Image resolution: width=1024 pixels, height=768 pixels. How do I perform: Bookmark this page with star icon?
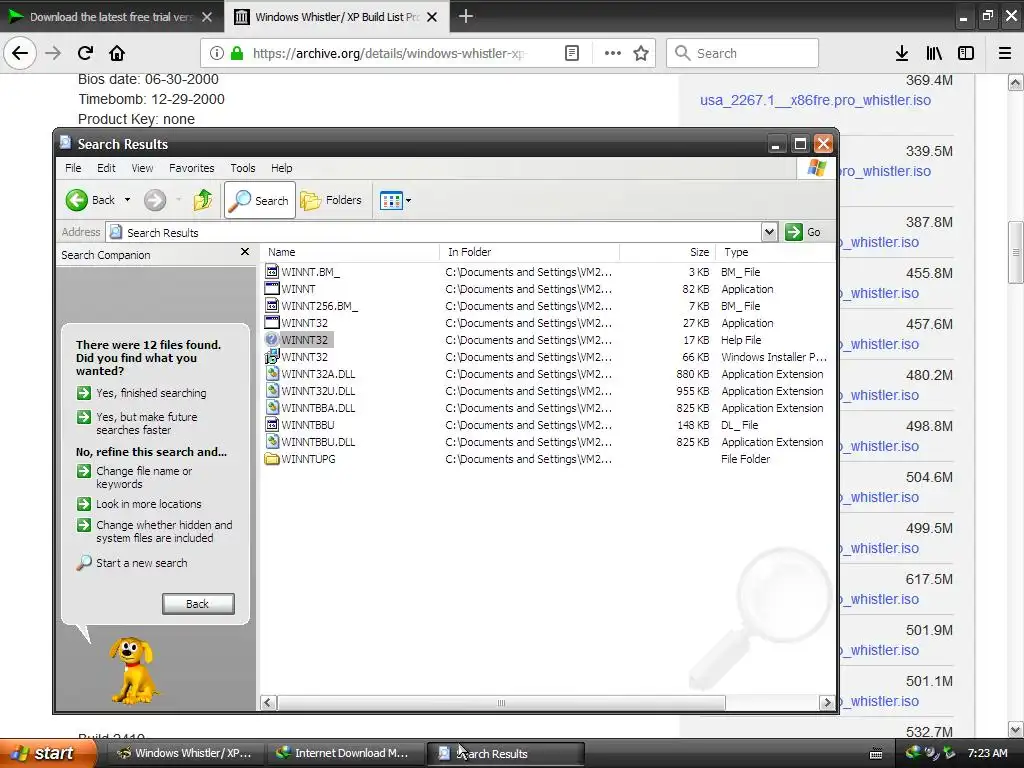[641, 53]
